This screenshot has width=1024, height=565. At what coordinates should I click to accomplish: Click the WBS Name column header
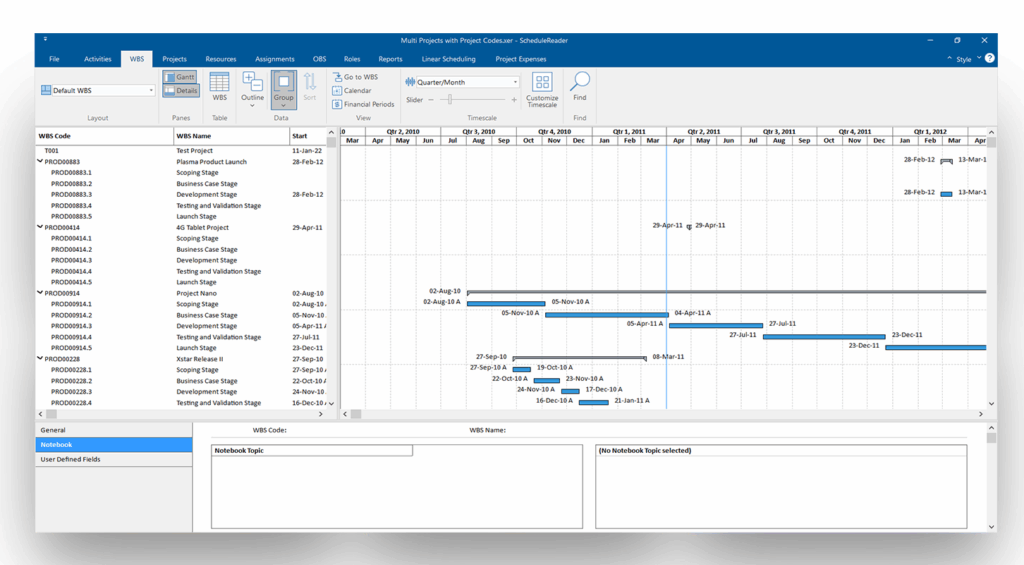[231, 136]
